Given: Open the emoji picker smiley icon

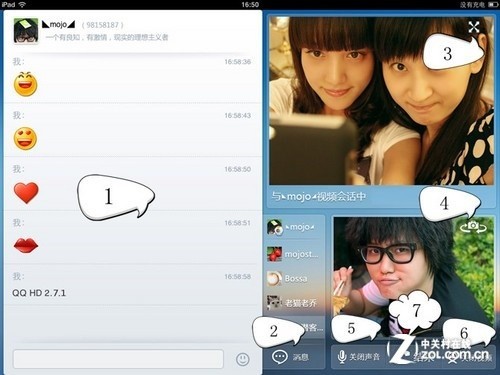Looking at the screenshot, I should (242, 359).
